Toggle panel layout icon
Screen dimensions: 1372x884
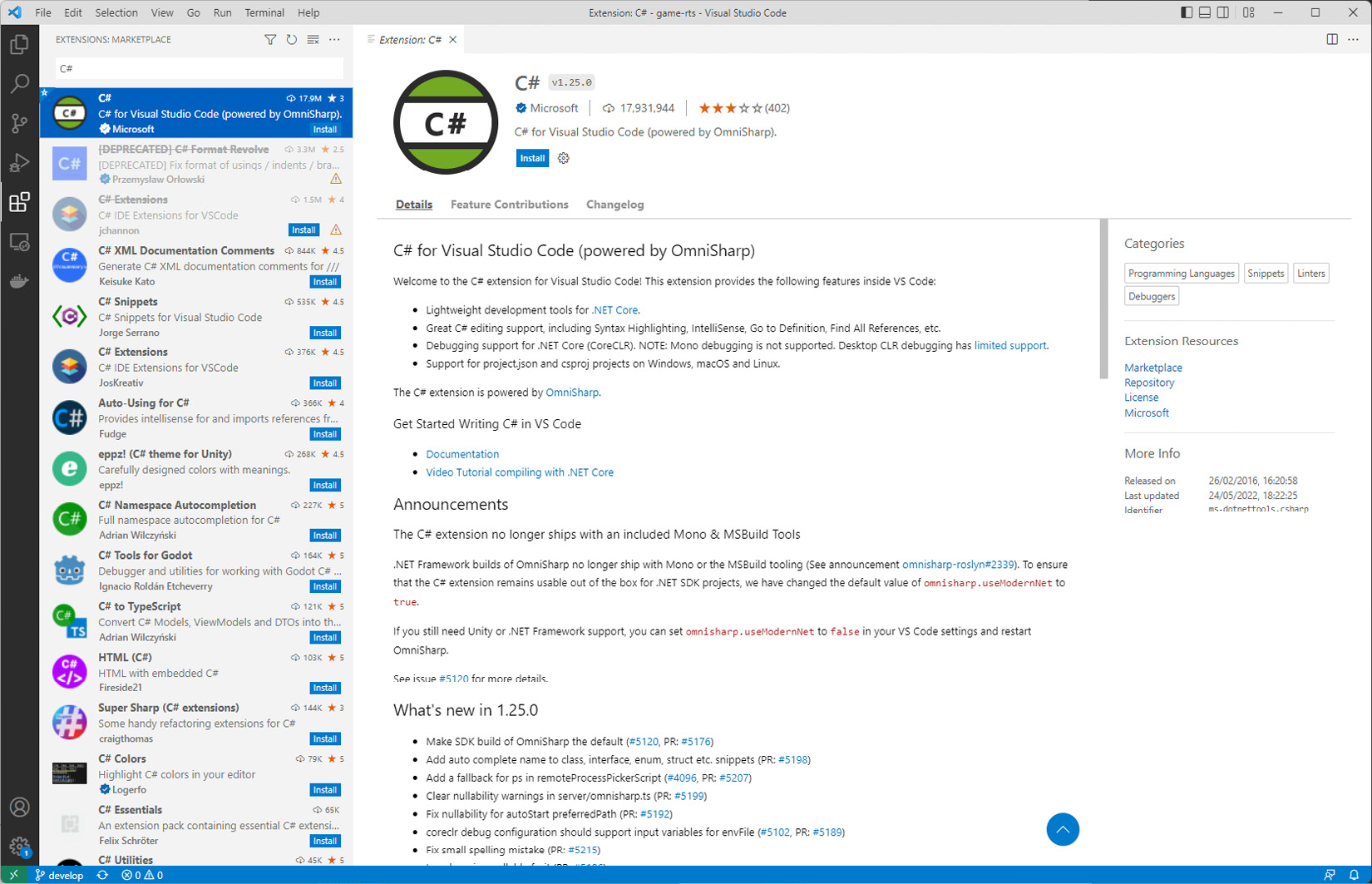(1205, 12)
